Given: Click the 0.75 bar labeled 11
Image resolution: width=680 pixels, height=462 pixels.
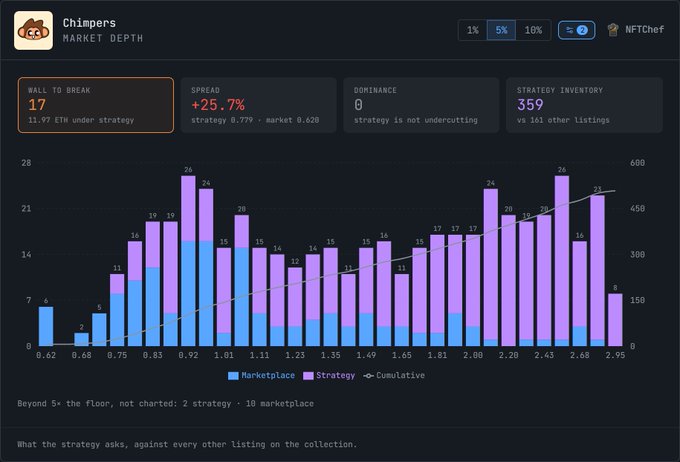Looking at the screenshot, I should tap(117, 310).
